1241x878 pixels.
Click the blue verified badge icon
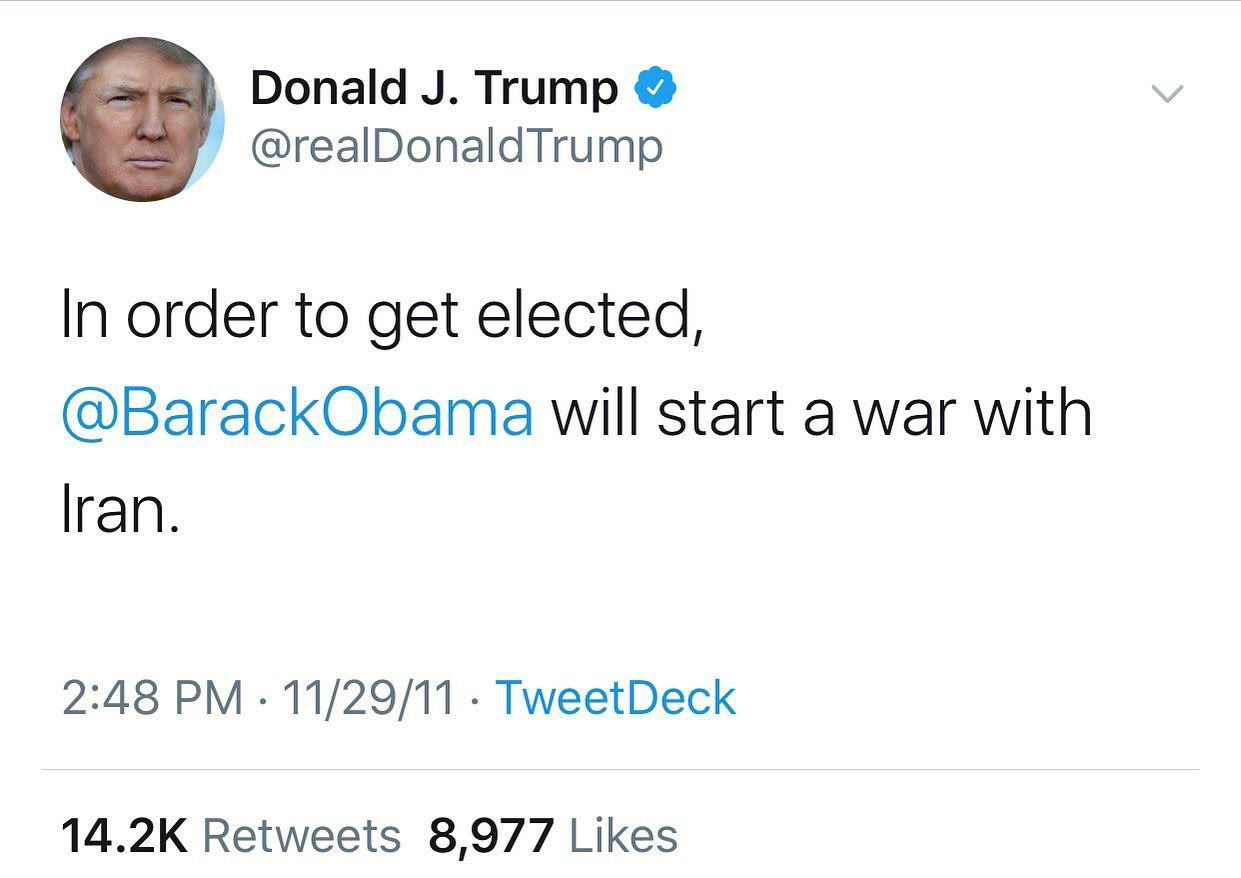[x=656, y=89]
